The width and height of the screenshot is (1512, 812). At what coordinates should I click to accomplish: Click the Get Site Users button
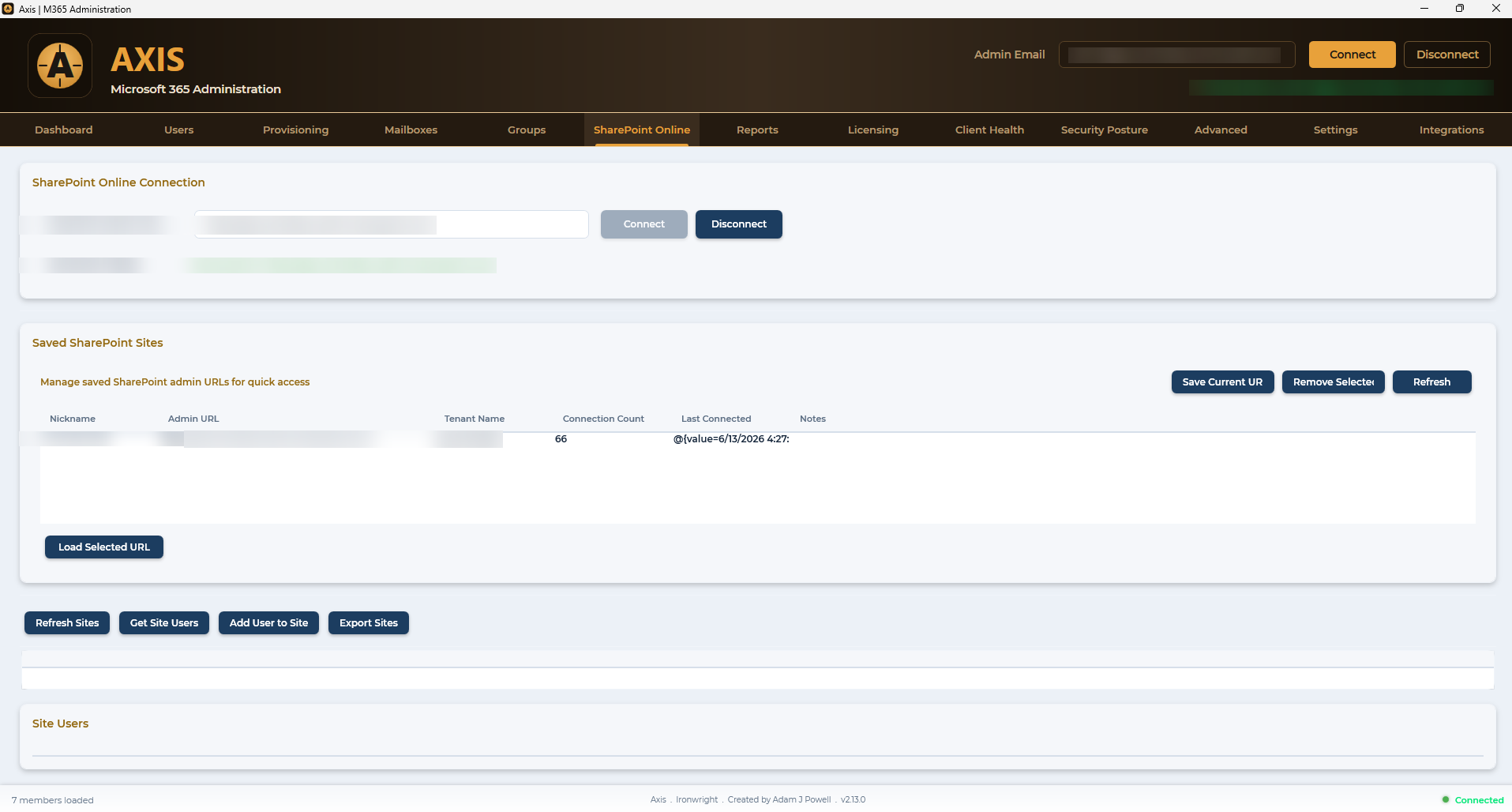(164, 623)
